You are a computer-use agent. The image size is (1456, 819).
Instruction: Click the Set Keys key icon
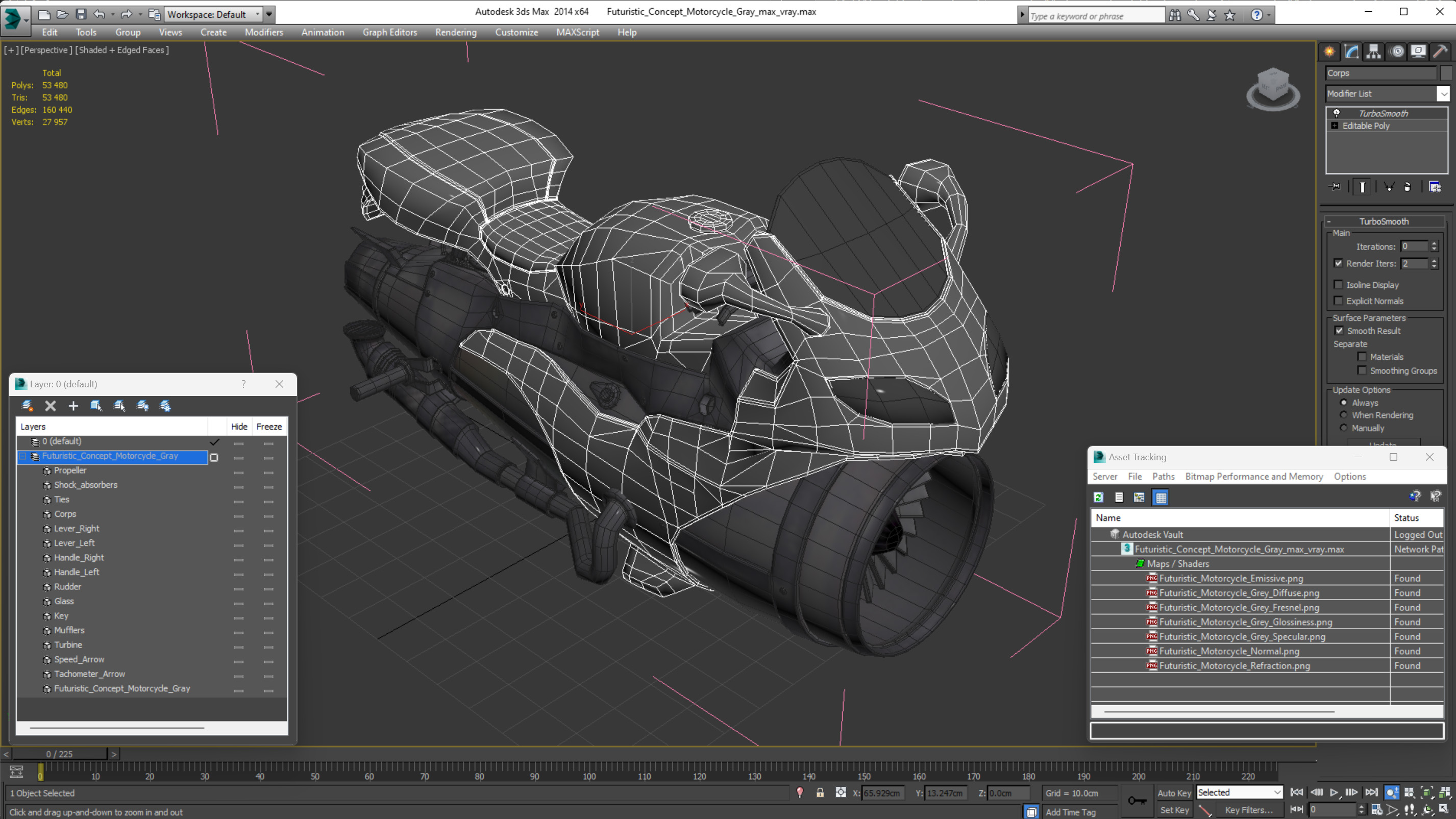tap(1137, 801)
